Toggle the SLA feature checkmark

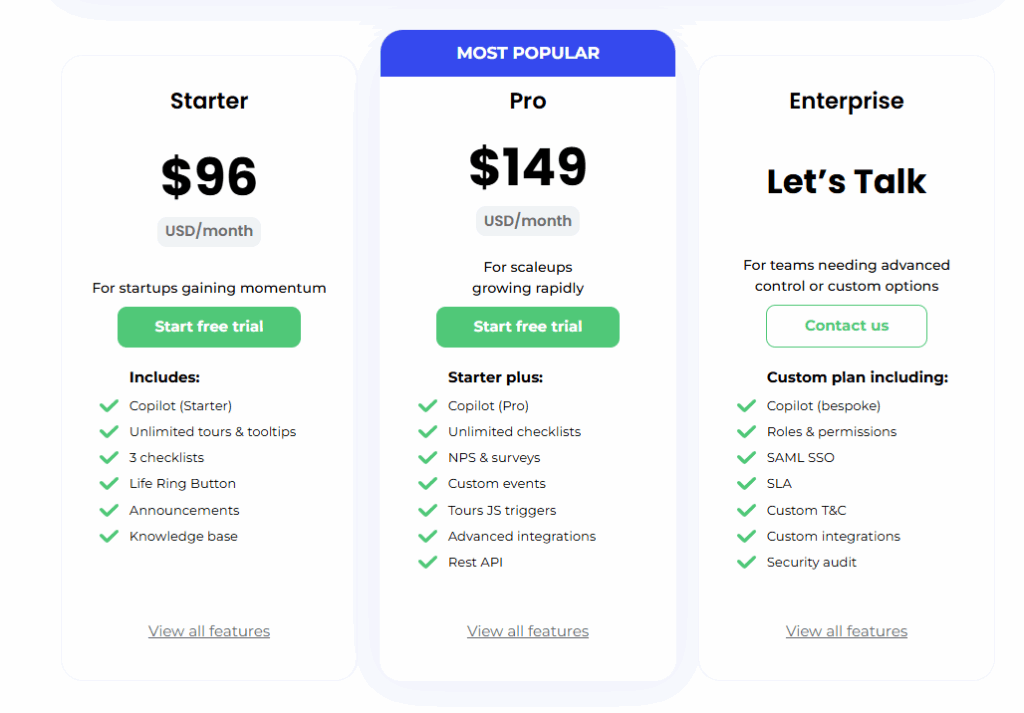(x=746, y=484)
